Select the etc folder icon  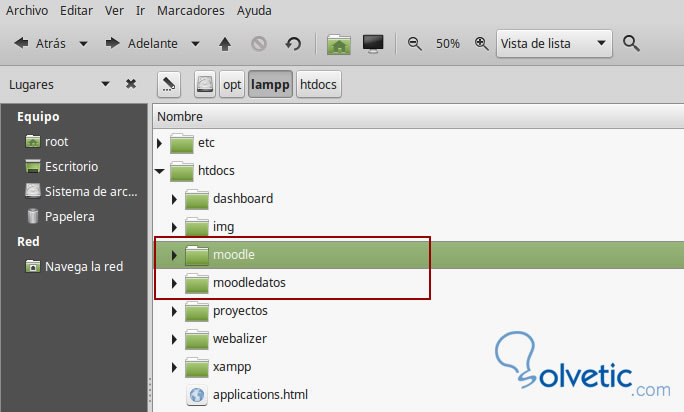coord(181,143)
